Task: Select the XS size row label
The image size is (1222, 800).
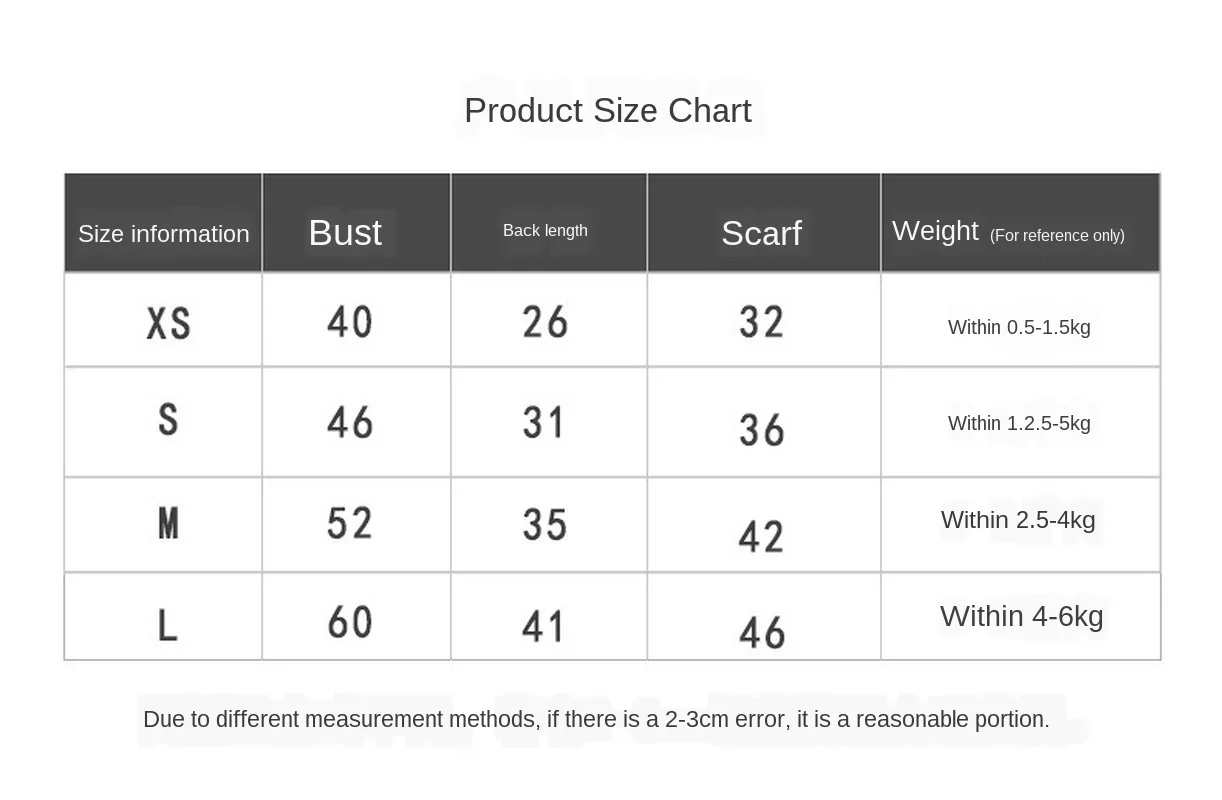Action: (168, 323)
